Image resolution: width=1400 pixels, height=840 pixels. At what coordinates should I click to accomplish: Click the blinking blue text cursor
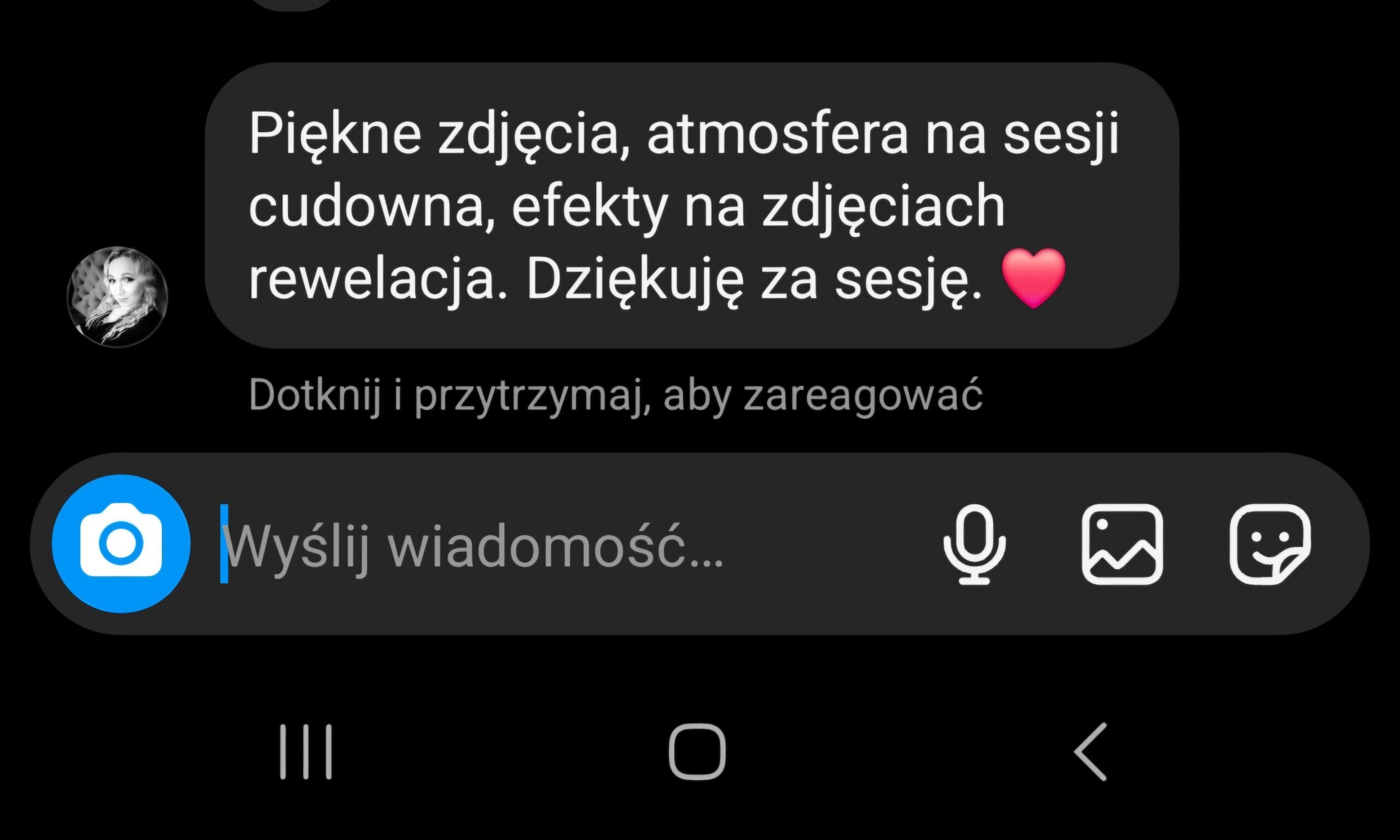[x=224, y=544]
